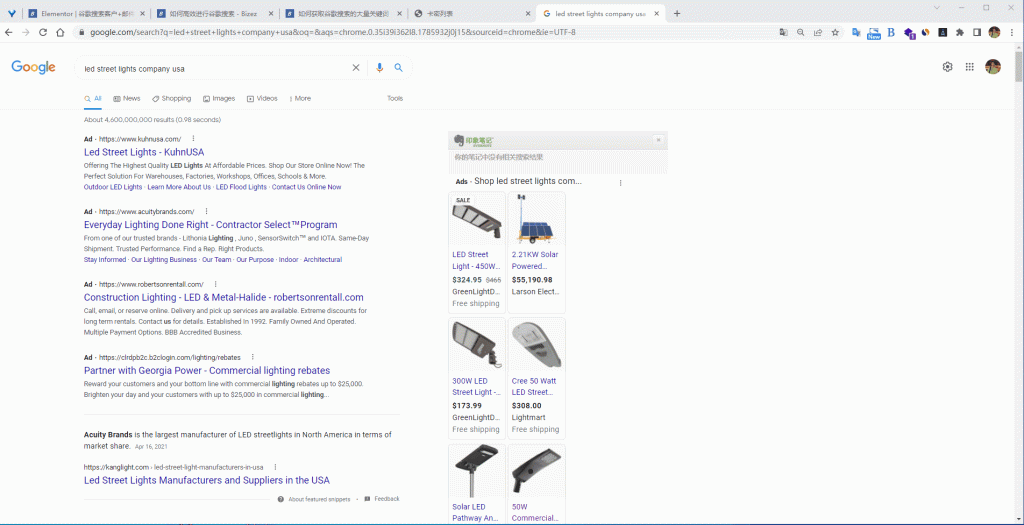Switch to the News results tab
This screenshot has height=525, width=1024.
(127, 99)
